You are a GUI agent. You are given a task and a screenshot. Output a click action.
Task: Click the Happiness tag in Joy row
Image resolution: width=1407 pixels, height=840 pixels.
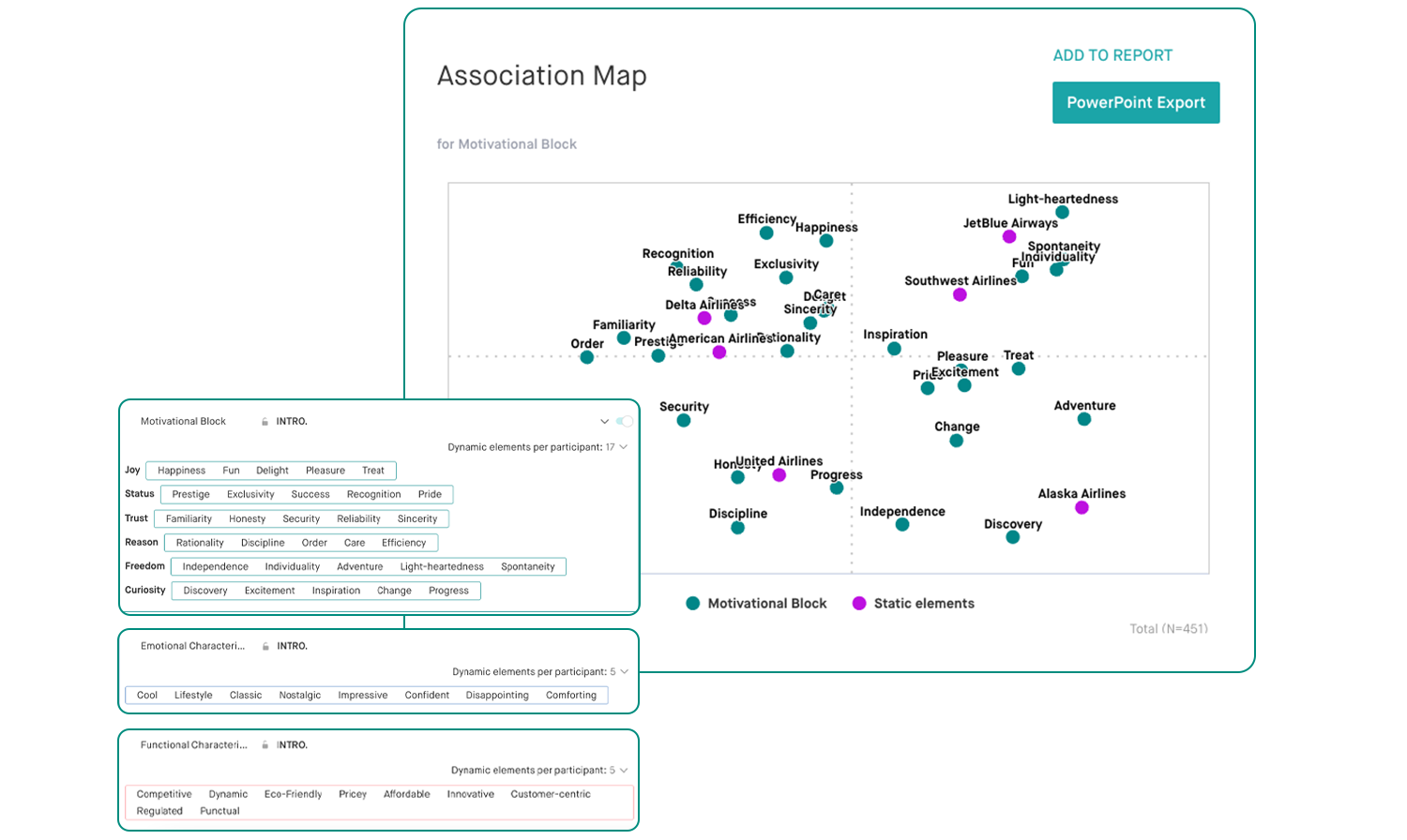pyautogui.click(x=181, y=471)
